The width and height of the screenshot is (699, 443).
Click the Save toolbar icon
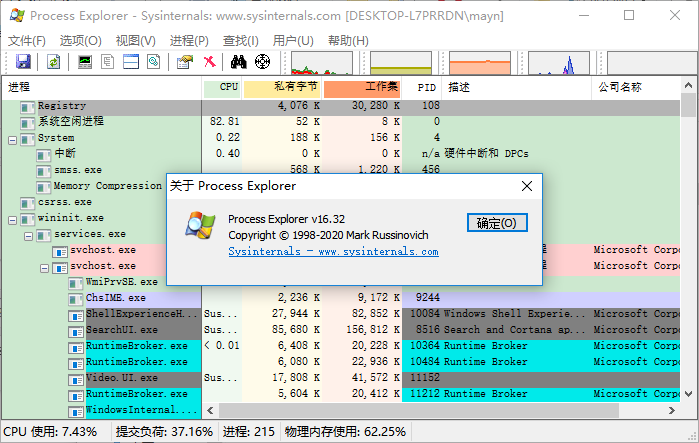[x=23, y=62]
